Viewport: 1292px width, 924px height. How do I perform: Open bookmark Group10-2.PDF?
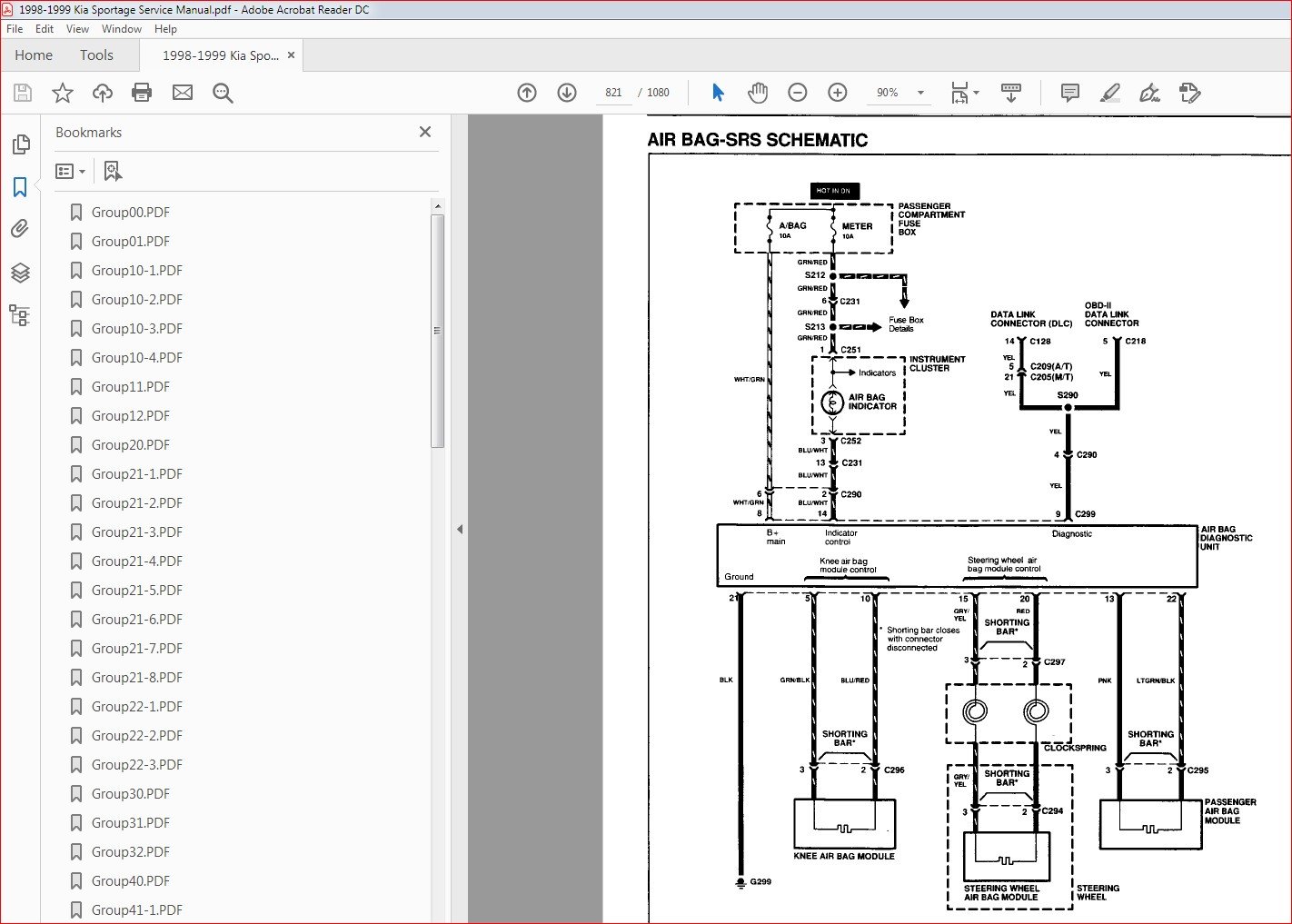pos(137,300)
